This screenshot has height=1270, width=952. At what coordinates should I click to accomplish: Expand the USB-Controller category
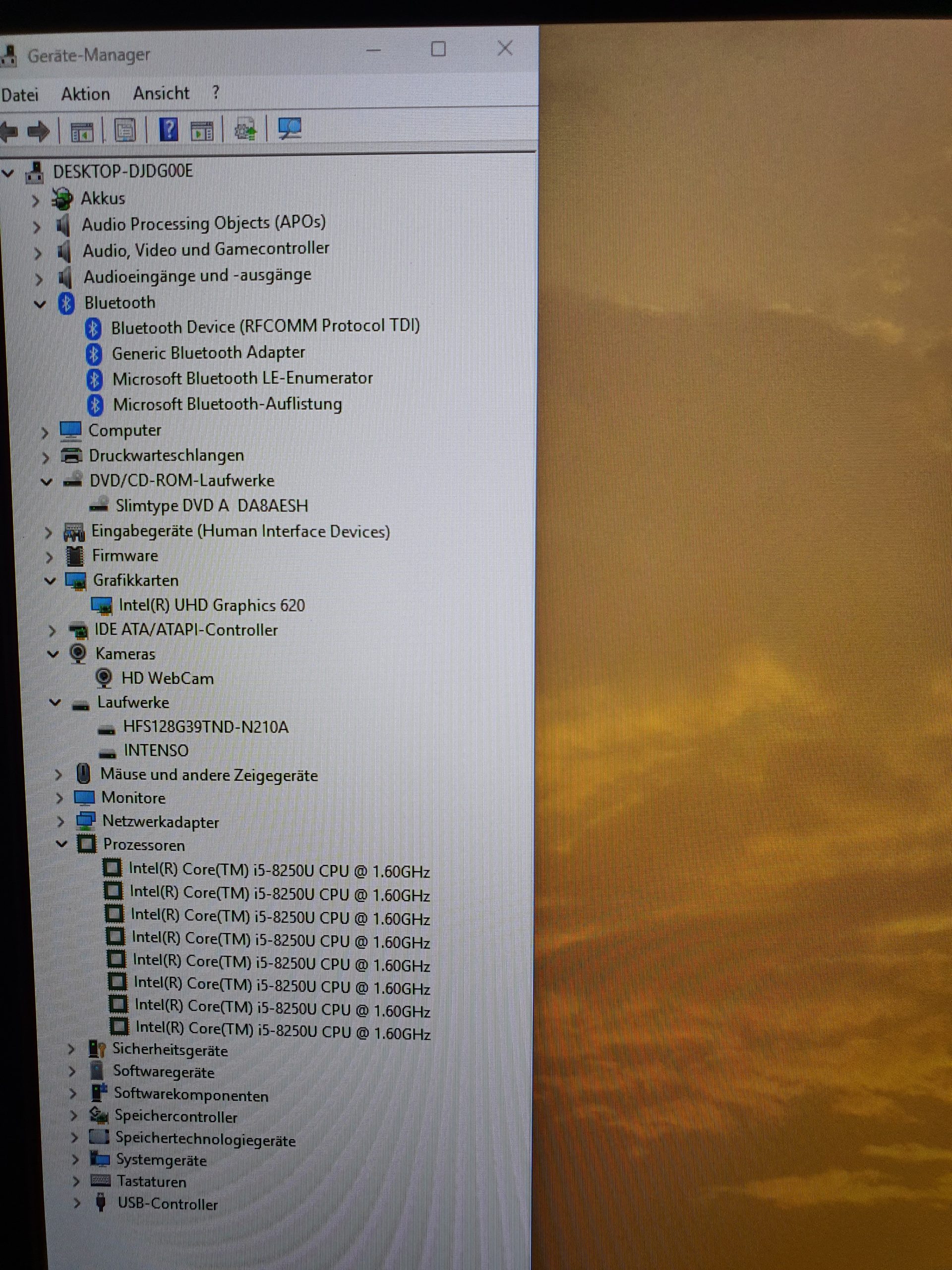pyautogui.click(x=77, y=1204)
